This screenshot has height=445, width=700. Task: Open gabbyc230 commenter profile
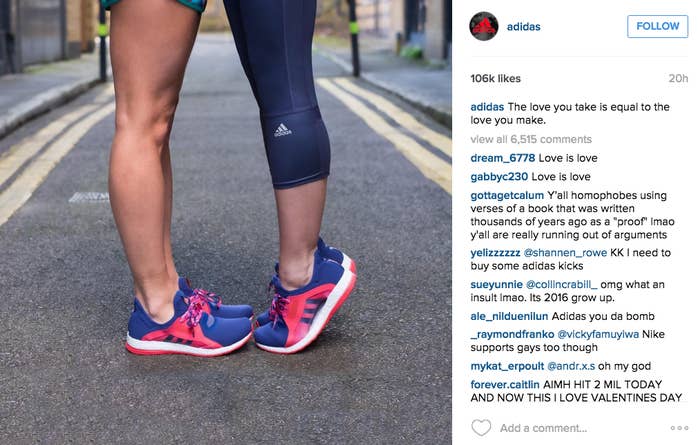[499, 177]
